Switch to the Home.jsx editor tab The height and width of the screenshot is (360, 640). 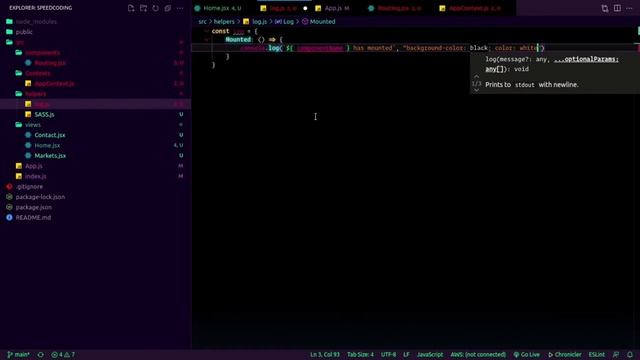218,8
